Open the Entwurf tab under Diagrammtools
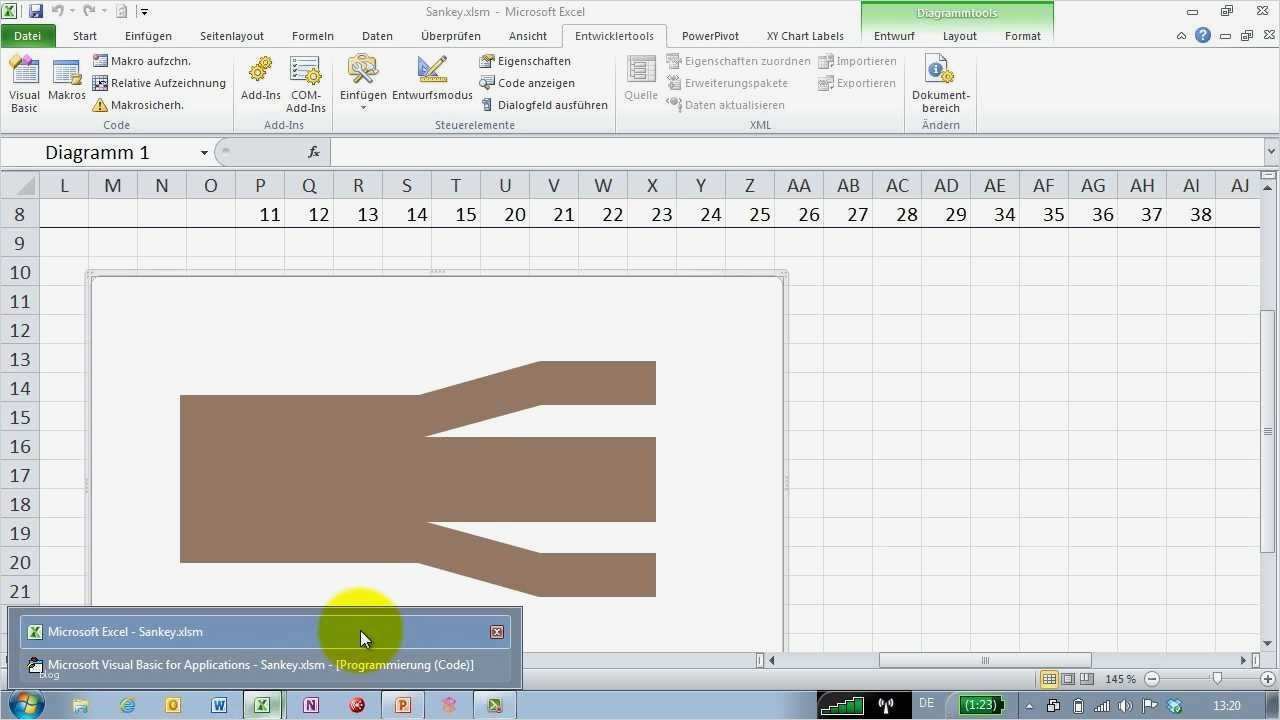Viewport: 1280px width, 720px height. click(893, 36)
